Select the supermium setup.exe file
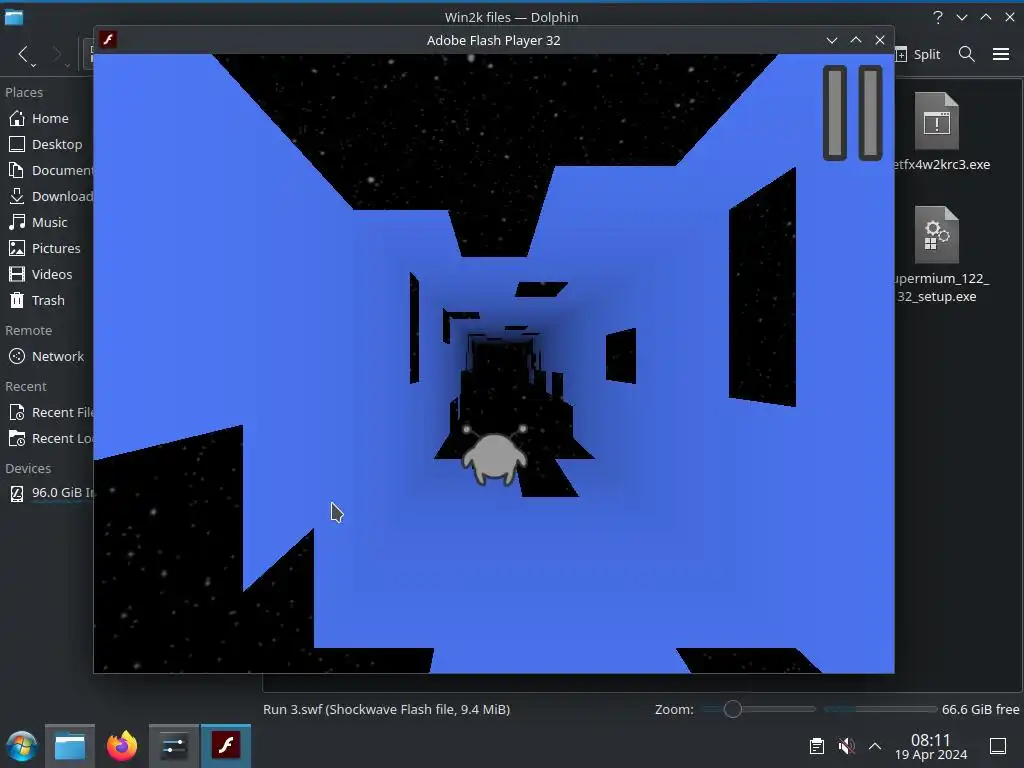Image resolution: width=1024 pixels, height=768 pixels. pyautogui.click(x=940, y=255)
